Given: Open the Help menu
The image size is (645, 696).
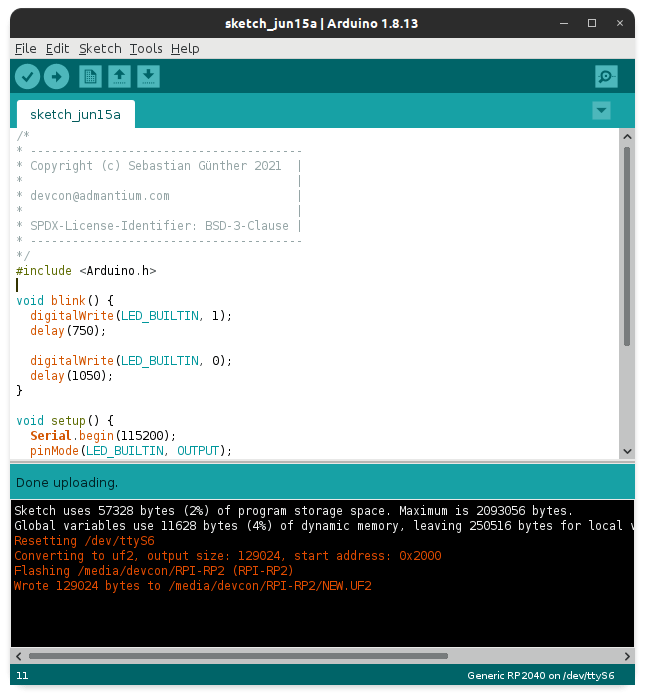Looking at the screenshot, I should point(185,48).
